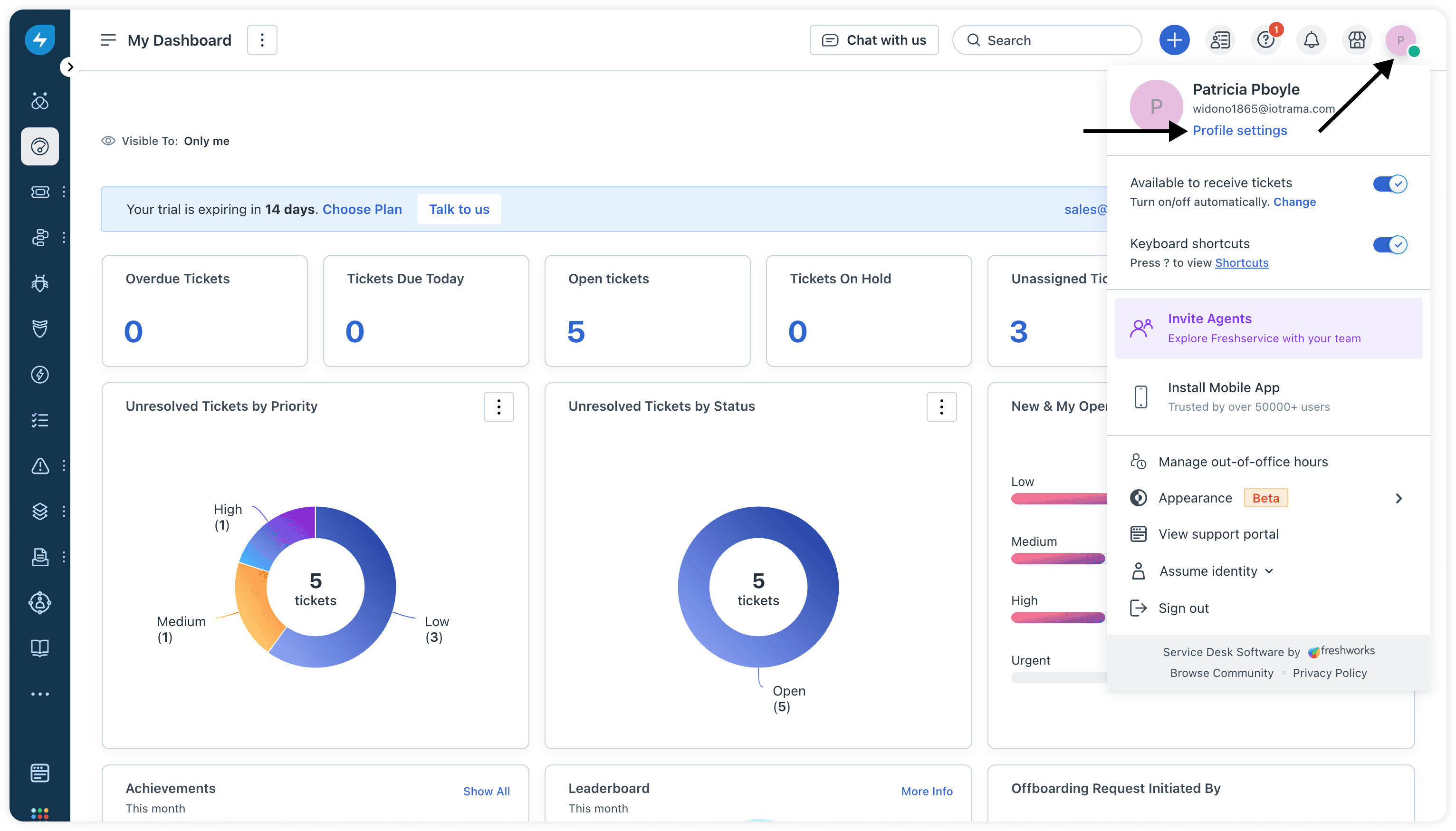Open the book solutions icon in sidebar
This screenshot has height=831, width=1456.
(40, 648)
